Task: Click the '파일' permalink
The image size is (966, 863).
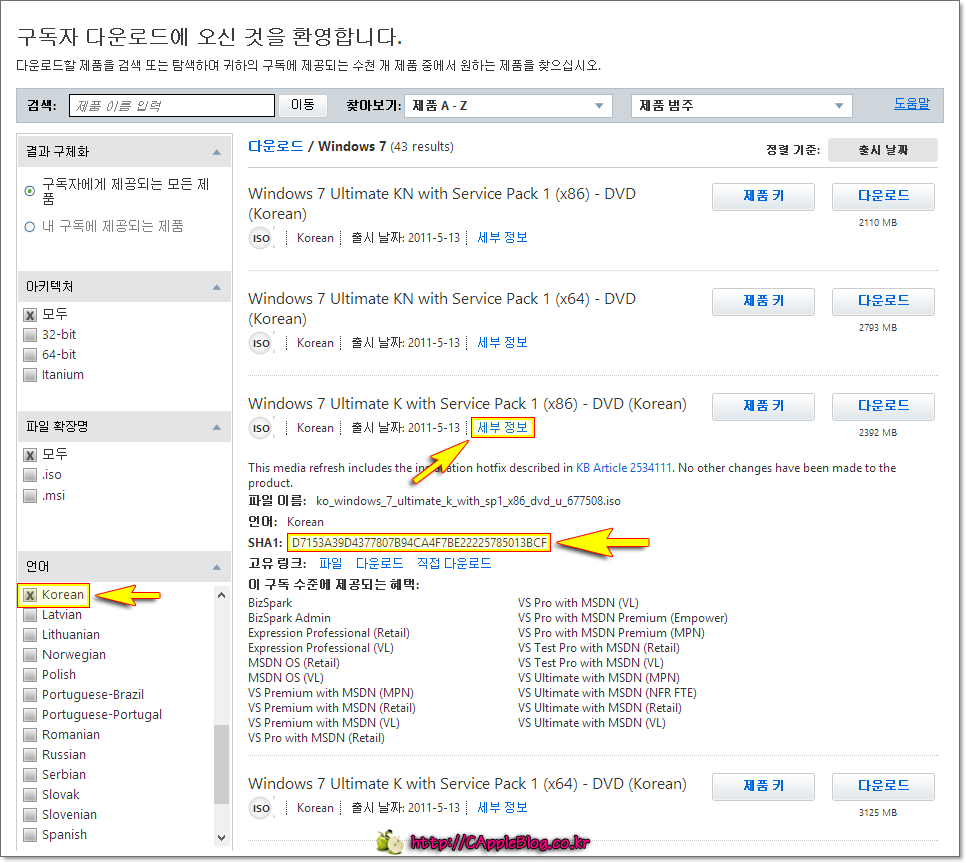Action: (331, 564)
